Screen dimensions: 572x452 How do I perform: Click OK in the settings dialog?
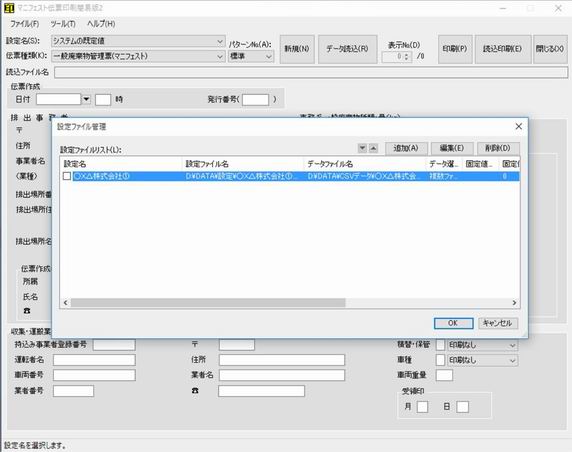453,323
